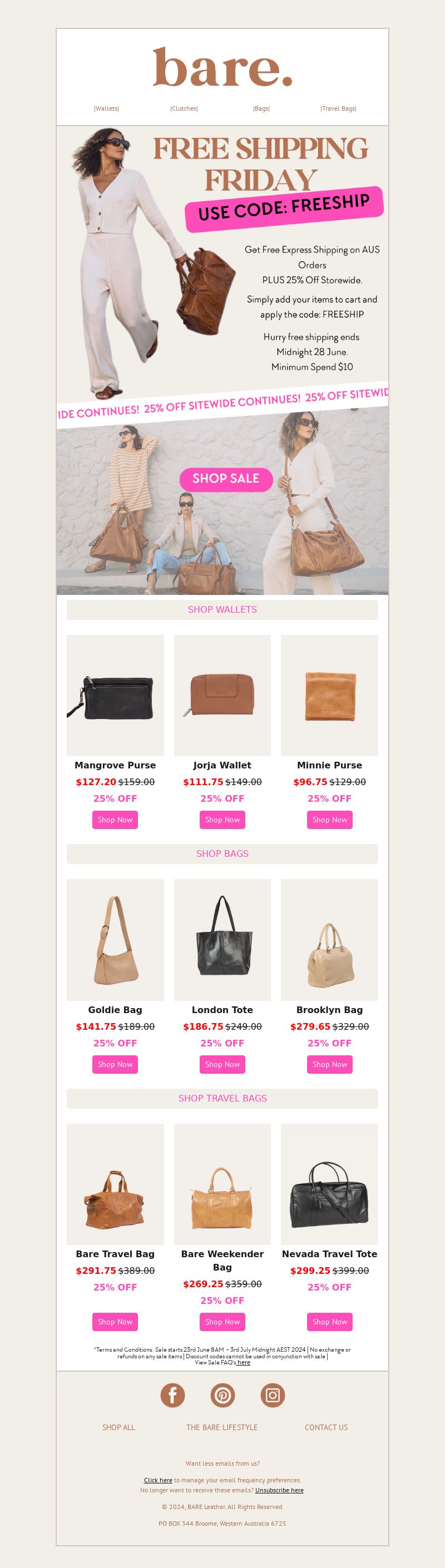
Task: Click the SHOP WALLETS banner
Action: click(x=222, y=609)
